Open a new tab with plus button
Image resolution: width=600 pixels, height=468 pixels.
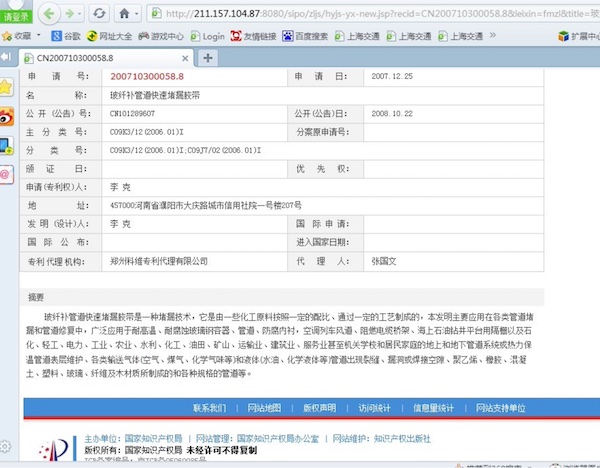click(208, 58)
